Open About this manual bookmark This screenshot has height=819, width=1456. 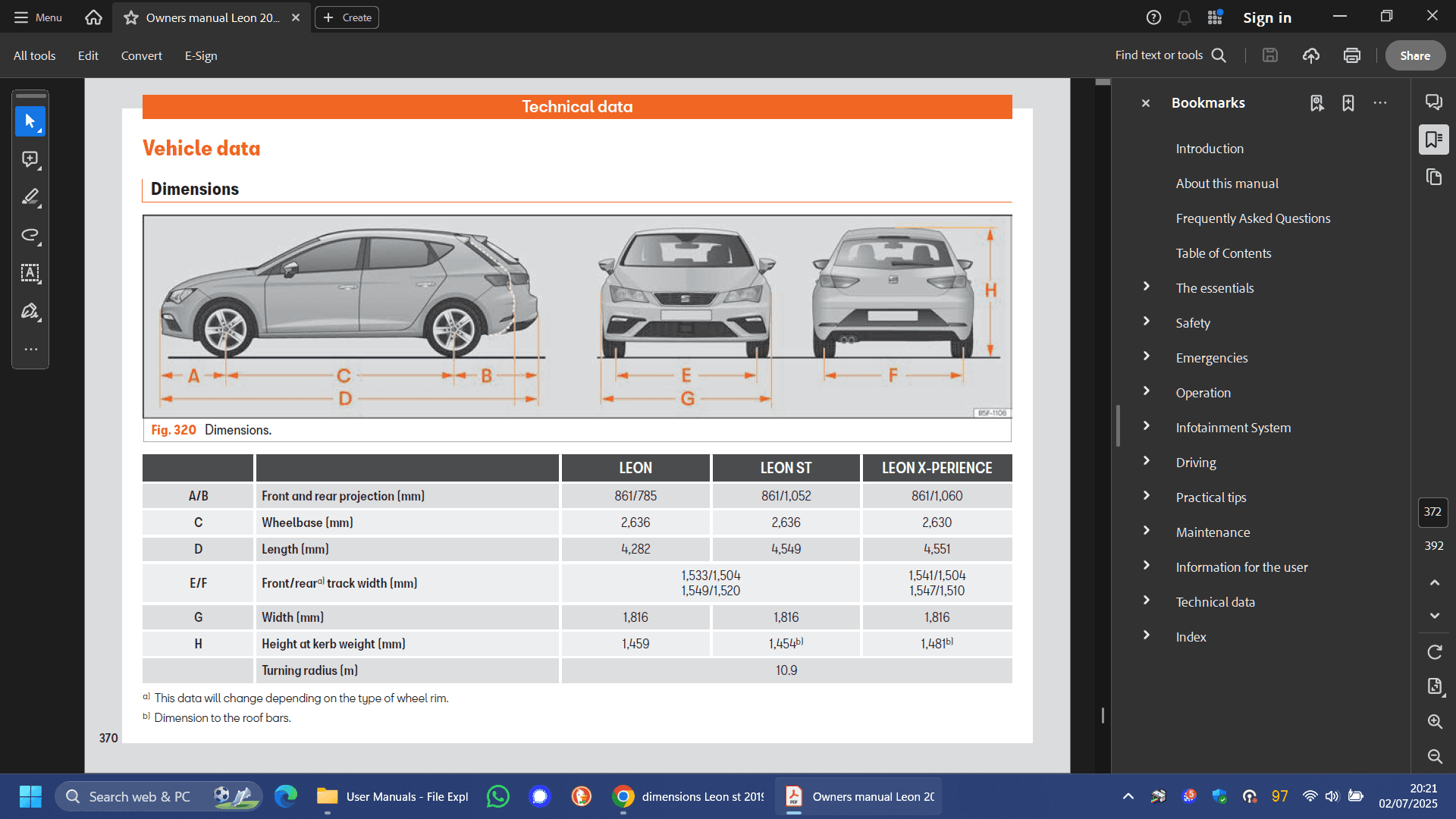[x=1227, y=184]
